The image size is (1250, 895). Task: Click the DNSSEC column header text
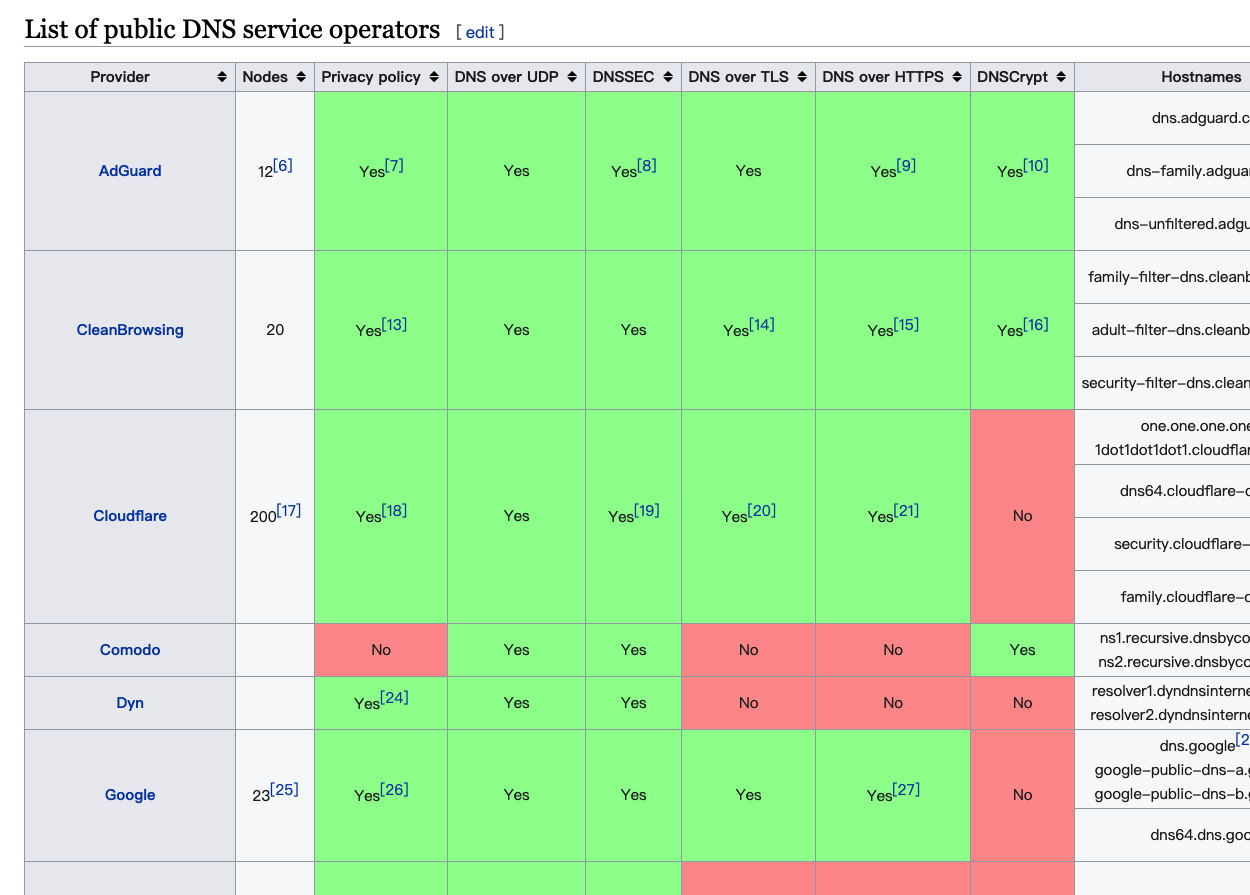point(623,77)
